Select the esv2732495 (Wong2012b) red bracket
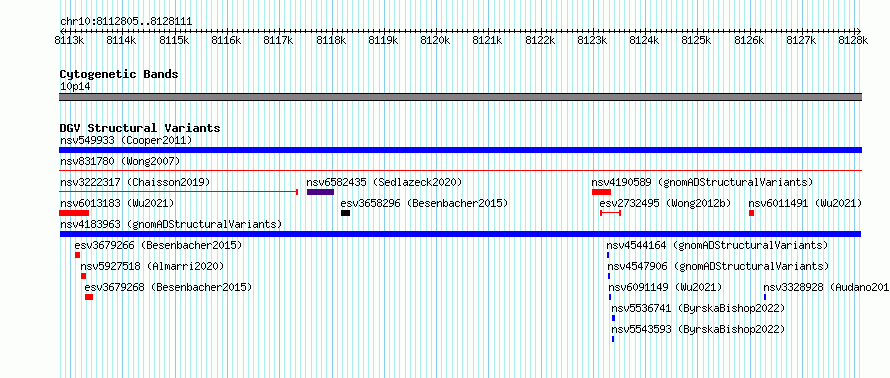The width and height of the screenshot is (890, 378). [611, 213]
